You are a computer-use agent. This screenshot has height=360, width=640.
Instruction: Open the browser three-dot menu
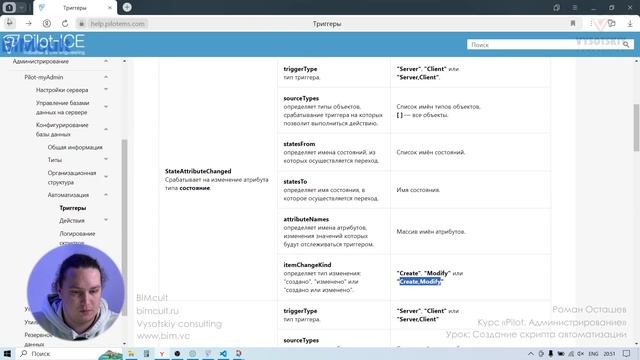(591, 24)
